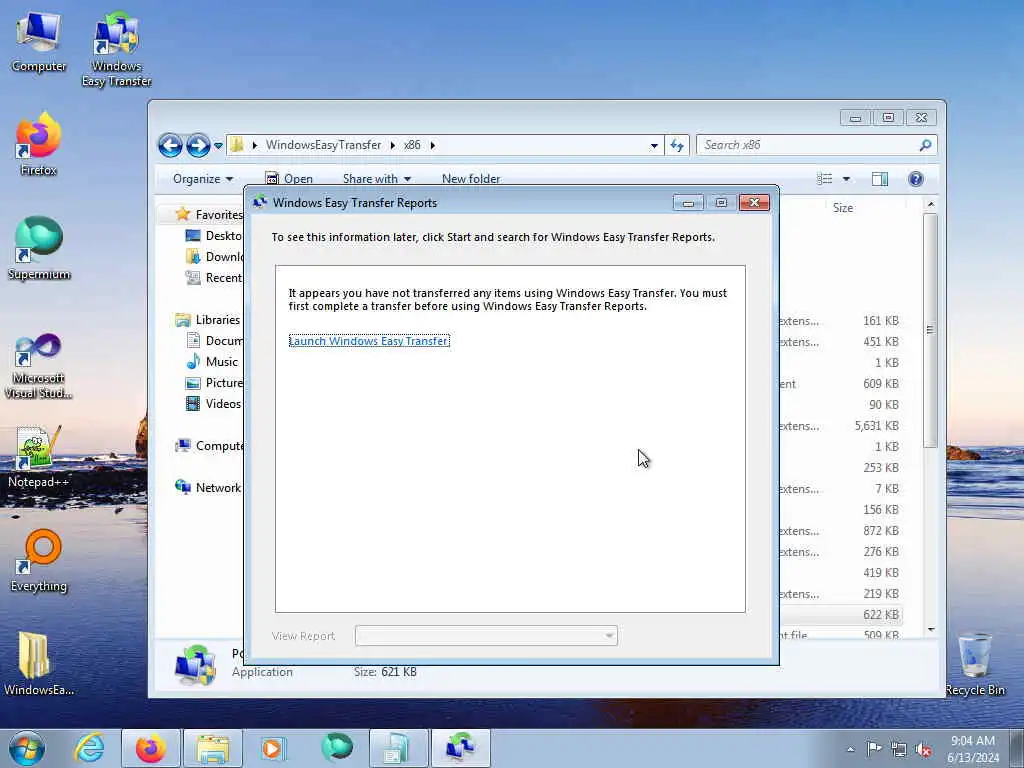Open the View Report dropdown
Image resolution: width=1024 pixels, height=768 pixels.
tap(486, 635)
